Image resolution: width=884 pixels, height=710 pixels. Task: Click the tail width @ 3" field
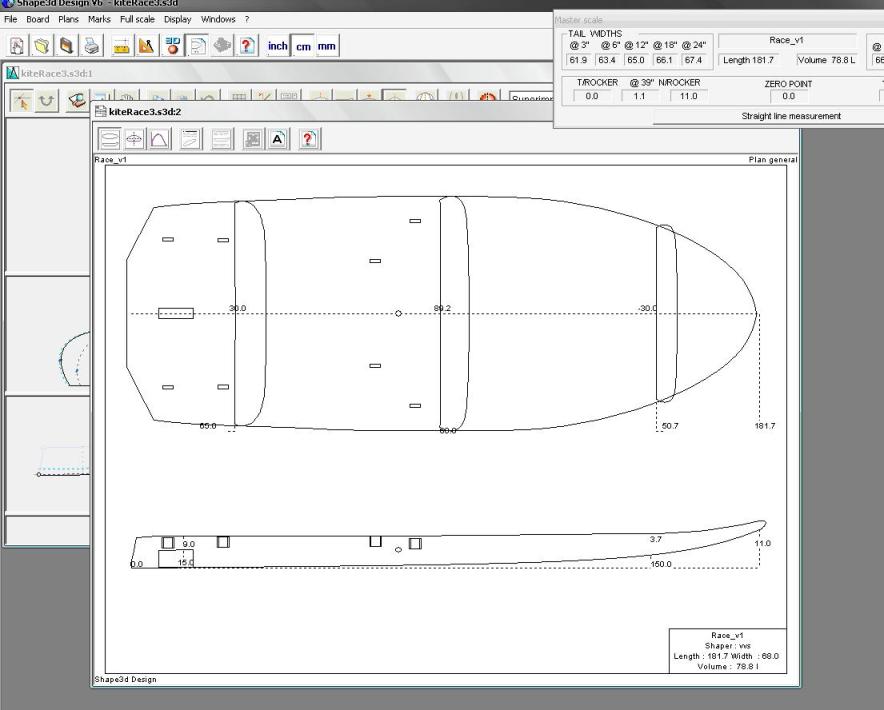(x=578, y=60)
